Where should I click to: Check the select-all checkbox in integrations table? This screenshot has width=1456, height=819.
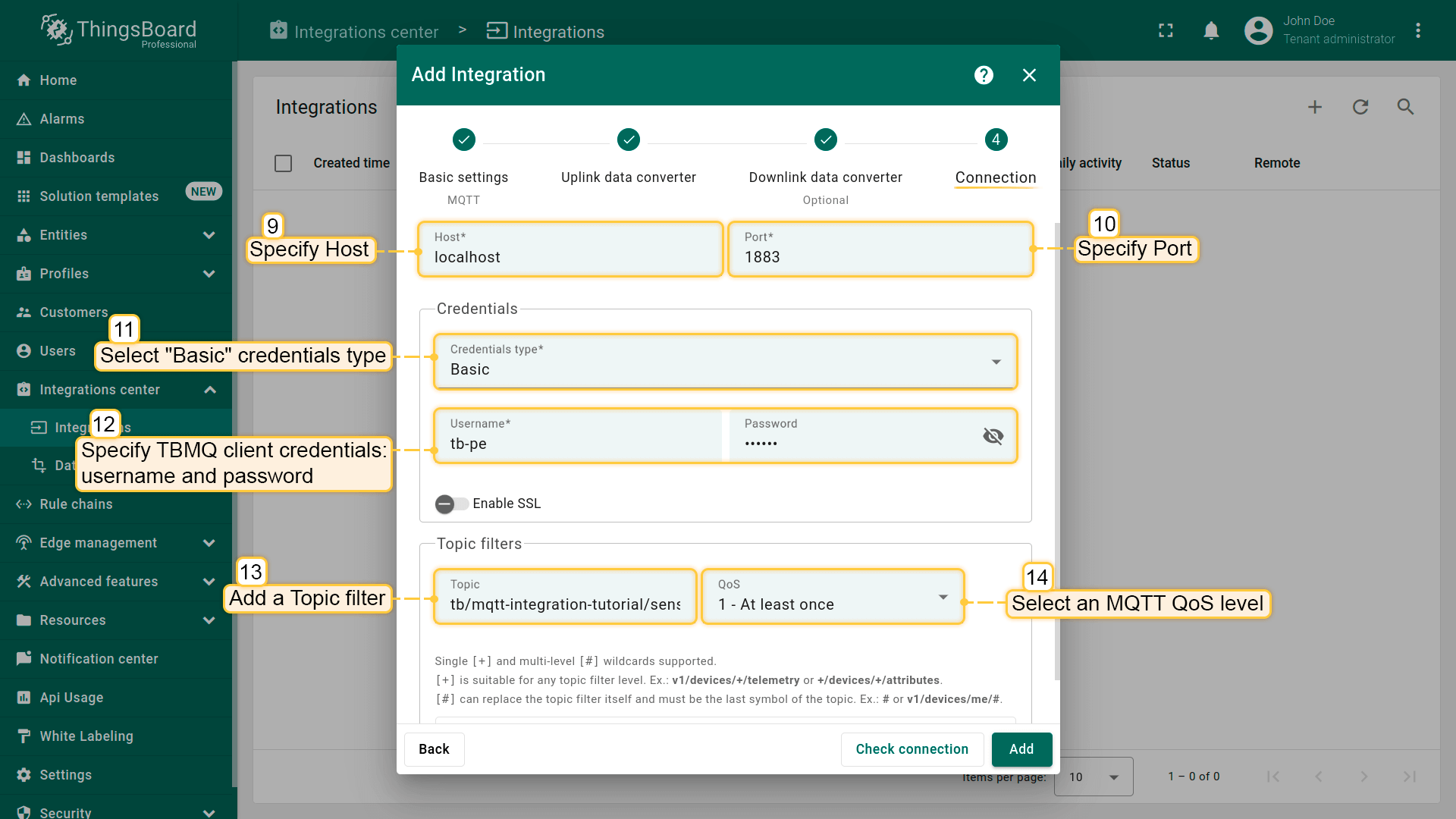283,162
